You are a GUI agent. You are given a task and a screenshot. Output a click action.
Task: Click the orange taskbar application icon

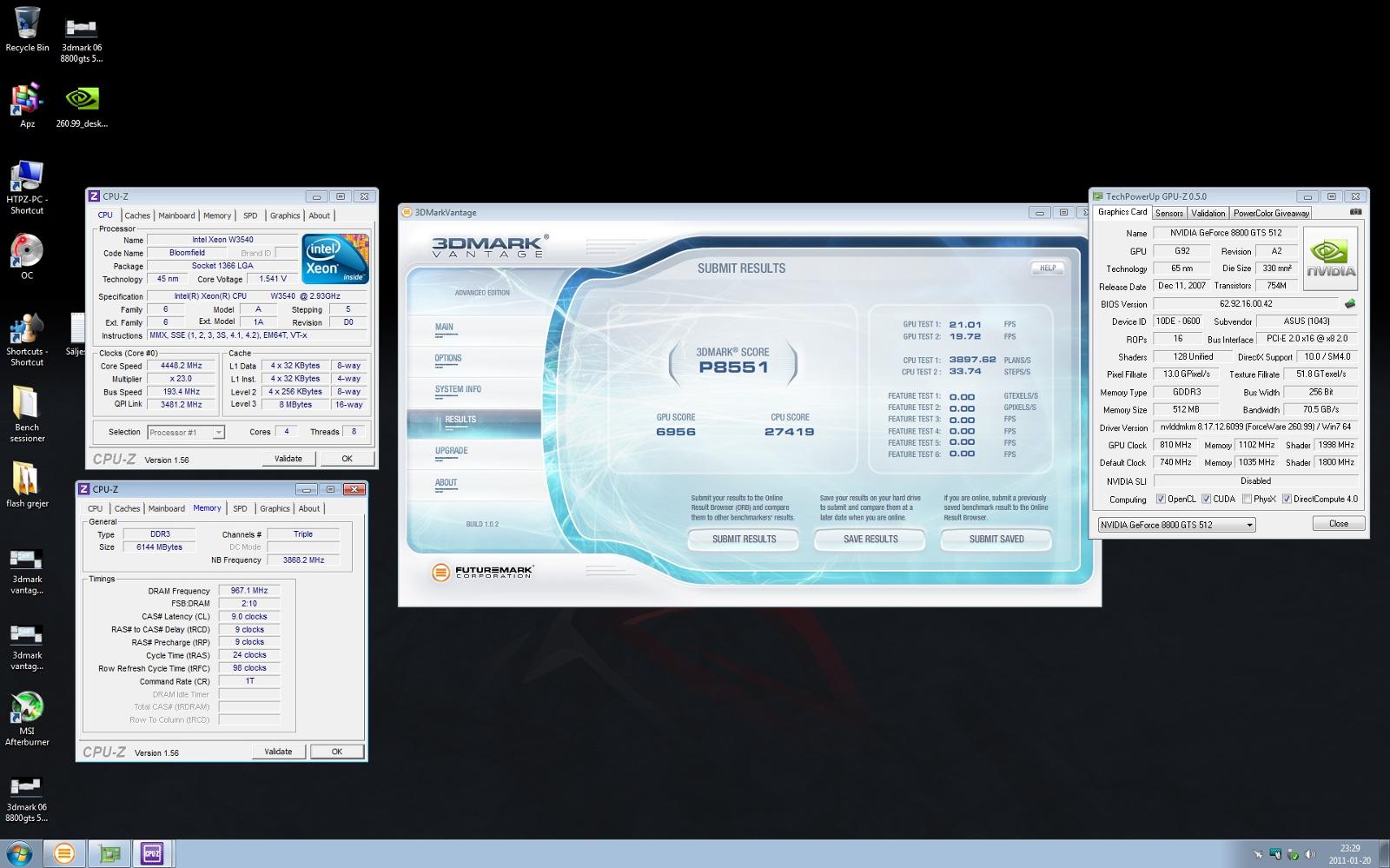(x=63, y=853)
